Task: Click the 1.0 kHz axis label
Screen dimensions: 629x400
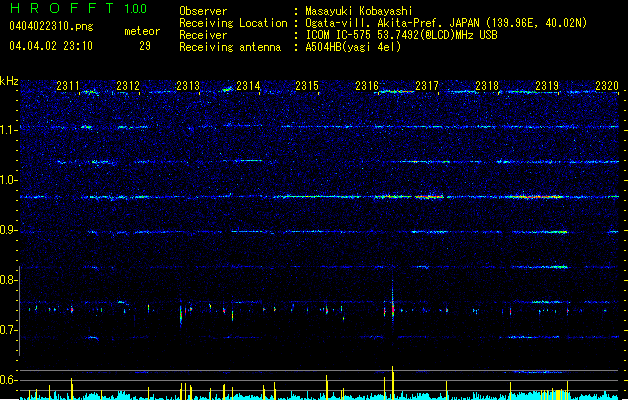Action: point(8,180)
